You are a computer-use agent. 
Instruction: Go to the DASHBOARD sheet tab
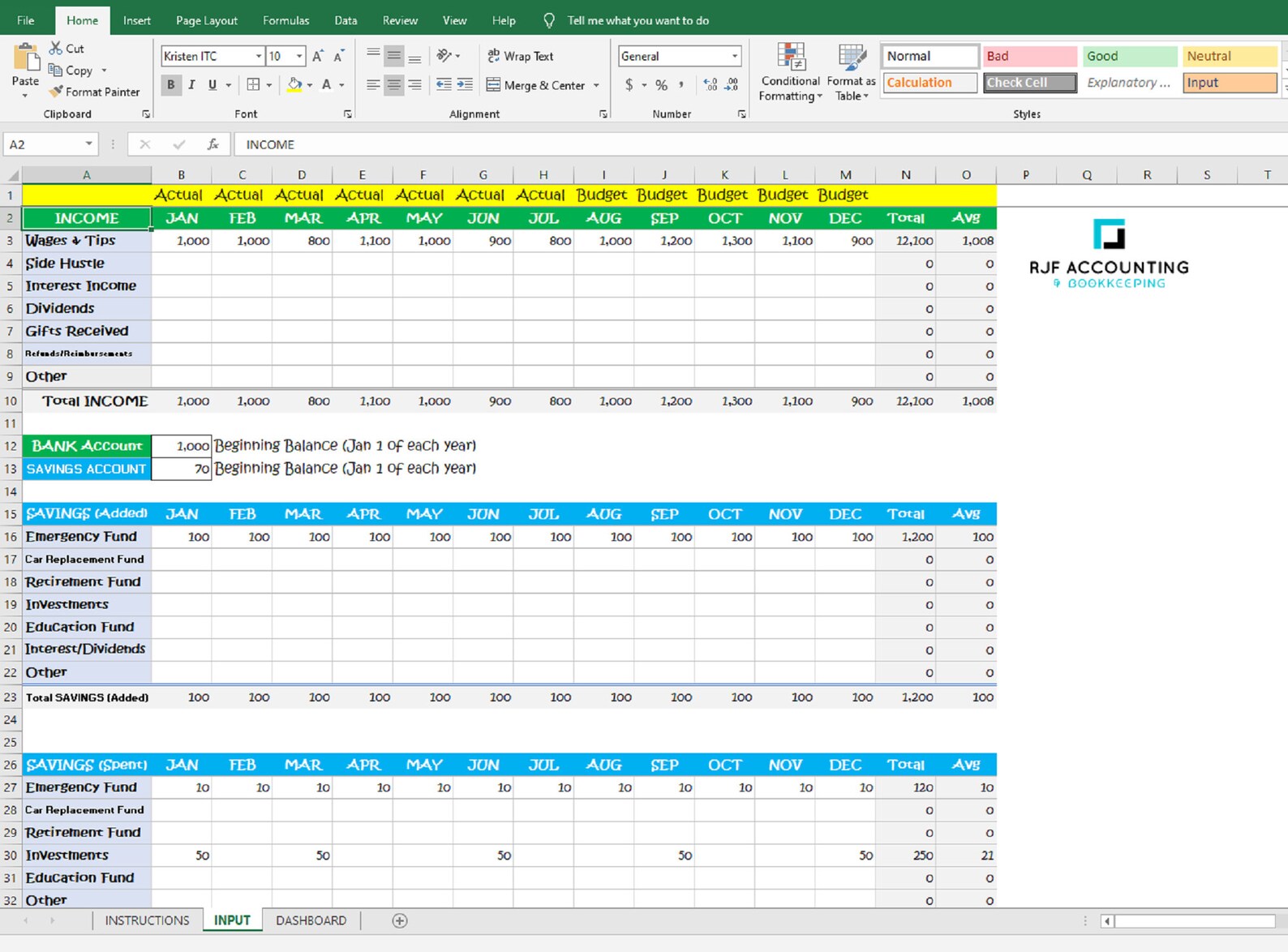(311, 920)
